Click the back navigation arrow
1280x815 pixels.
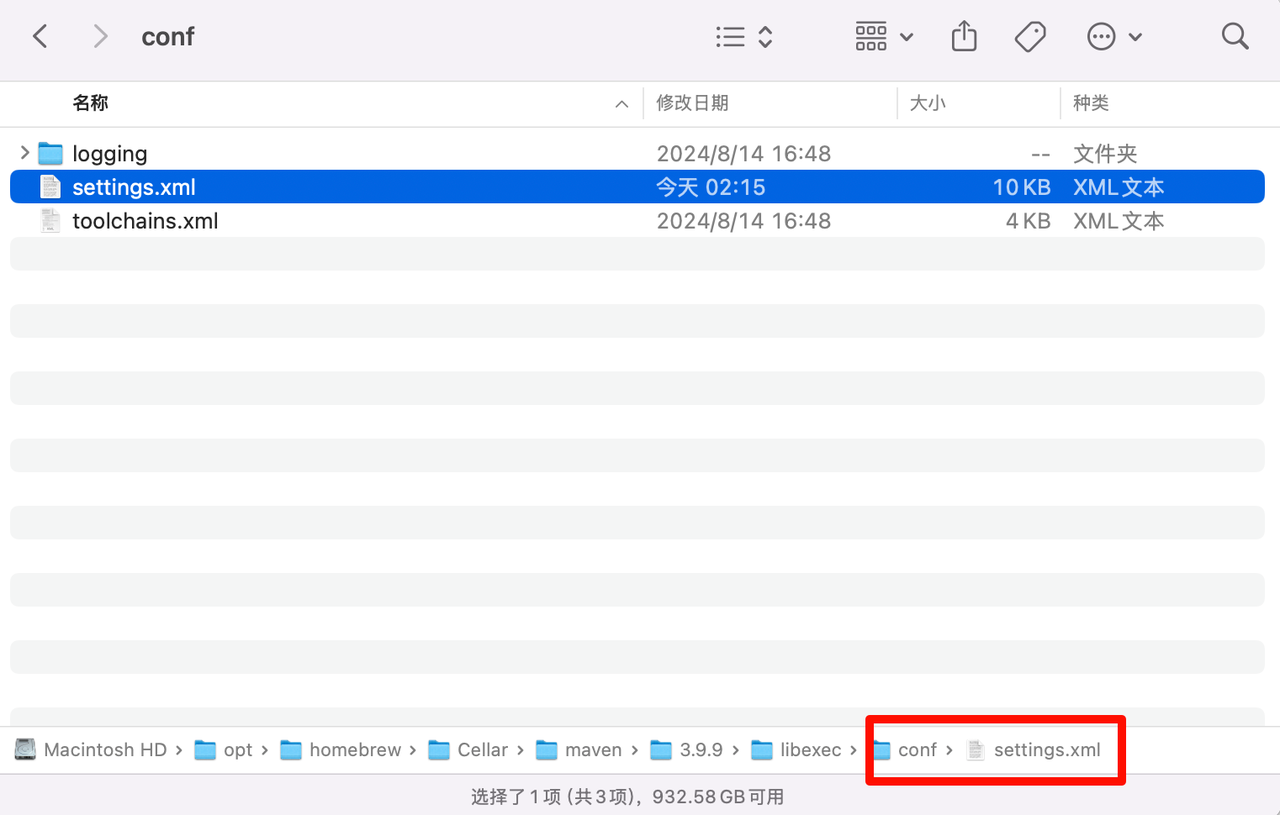coord(40,37)
